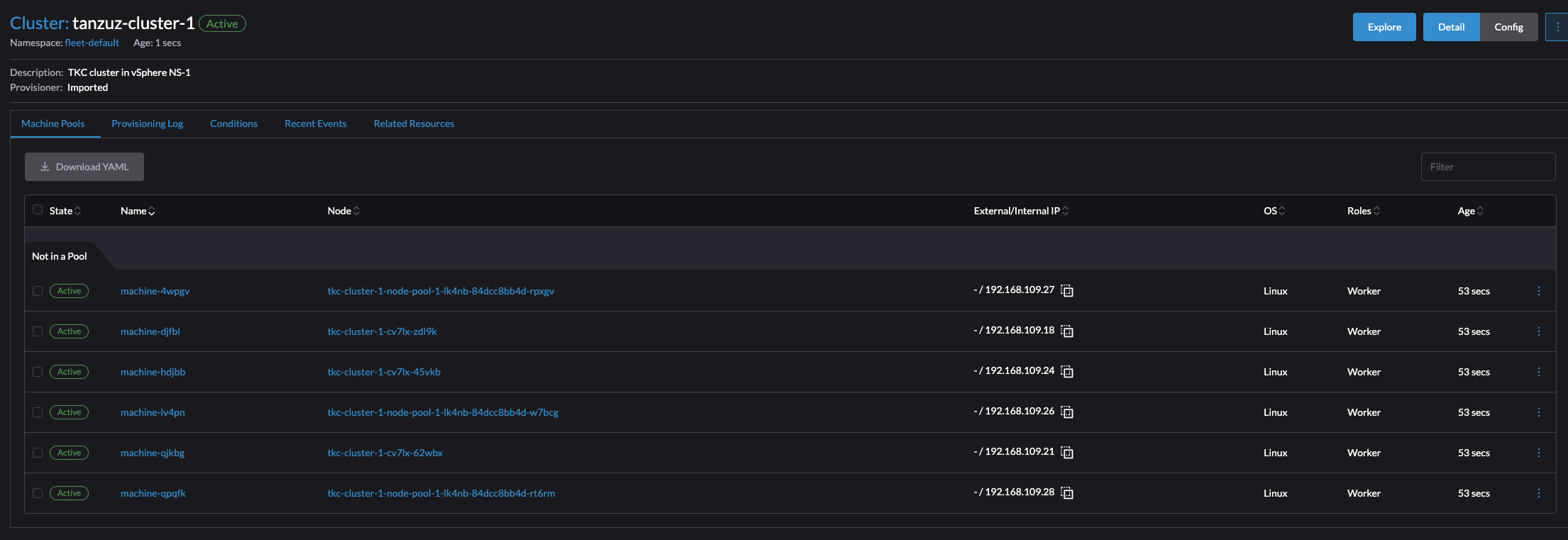
Task: Click Active badge in machine-4wpgv row
Action: (x=69, y=291)
